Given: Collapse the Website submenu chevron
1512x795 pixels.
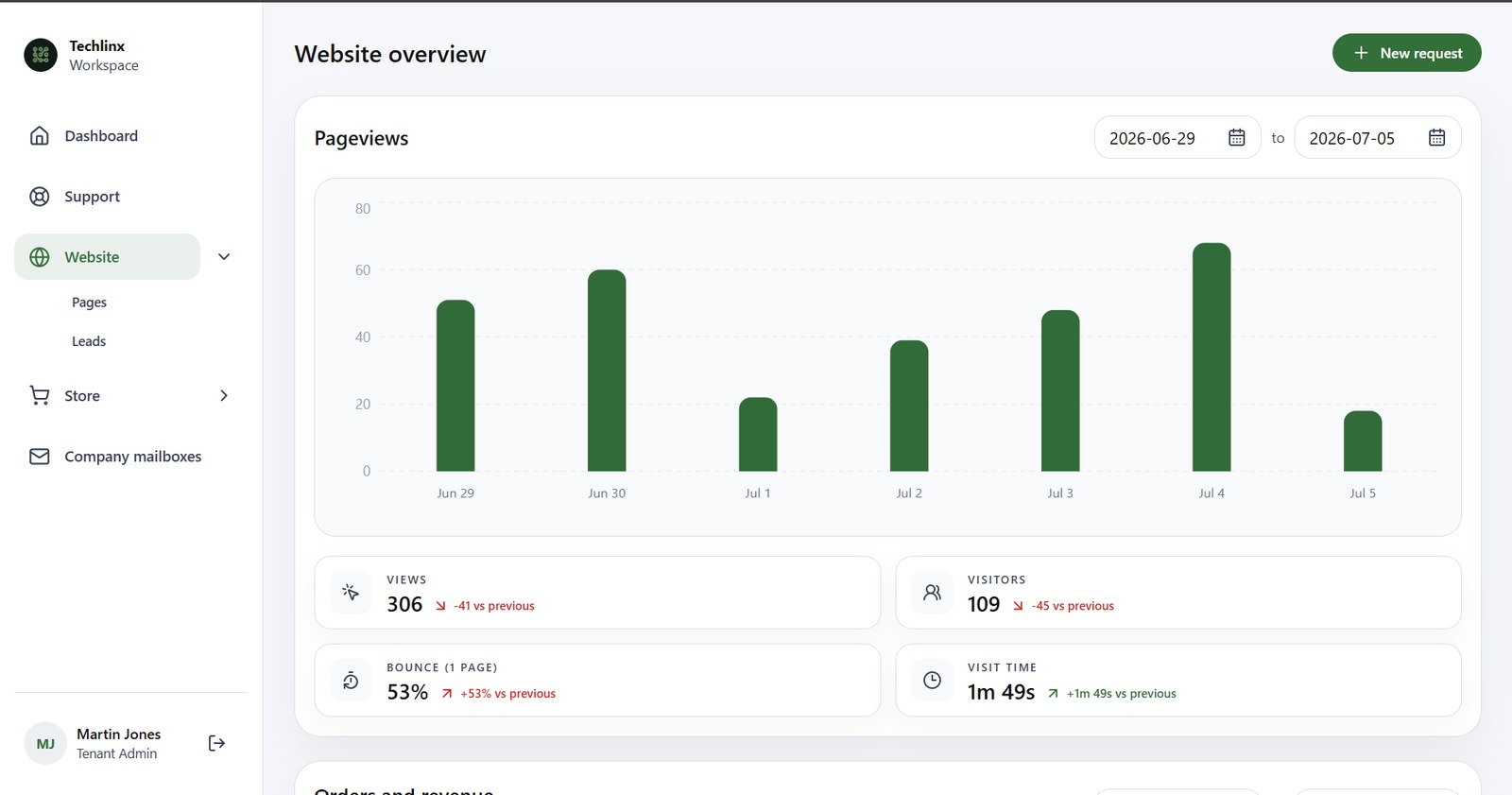Looking at the screenshot, I should (x=224, y=257).
